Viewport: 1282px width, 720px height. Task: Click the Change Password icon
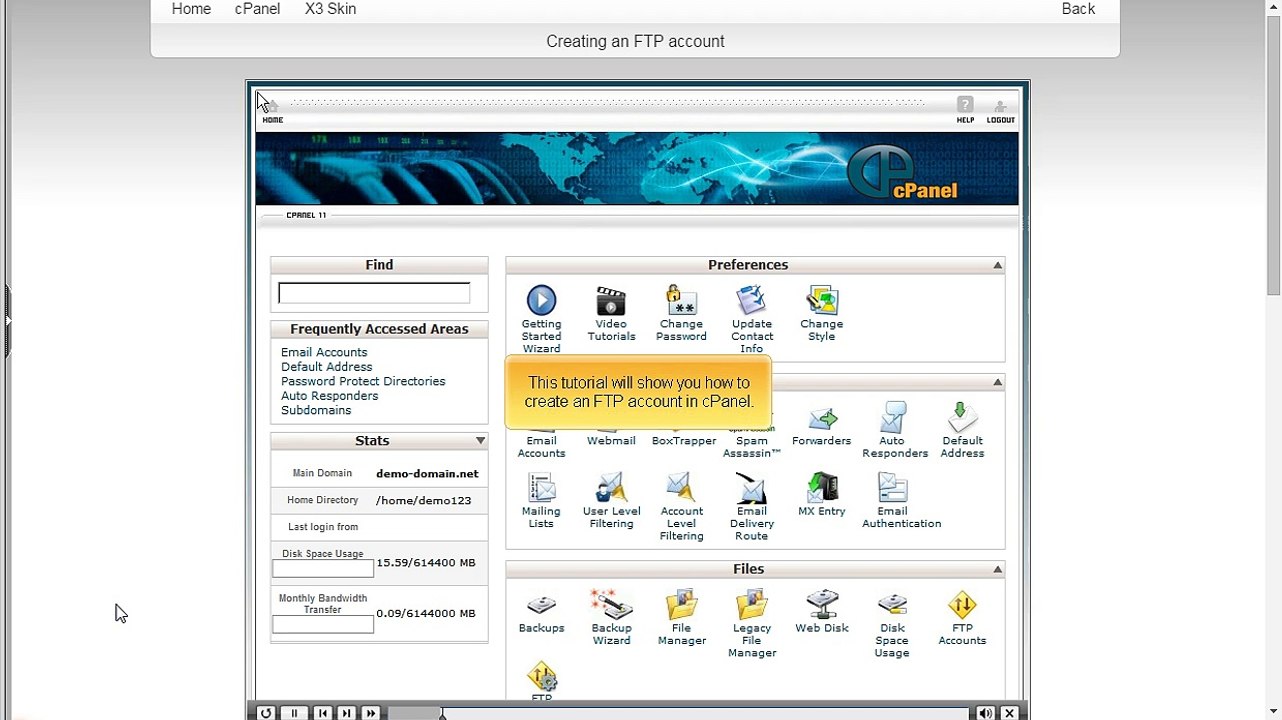point(681,301)
